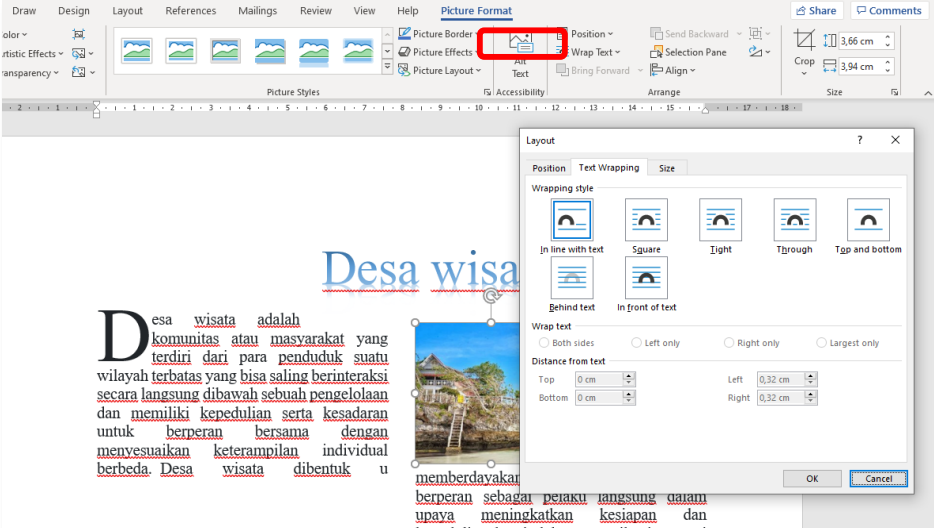Pick the Through wrapping style icon
Image resolution: width=934 pixels, height=528 pixels.
pos(794,220)
